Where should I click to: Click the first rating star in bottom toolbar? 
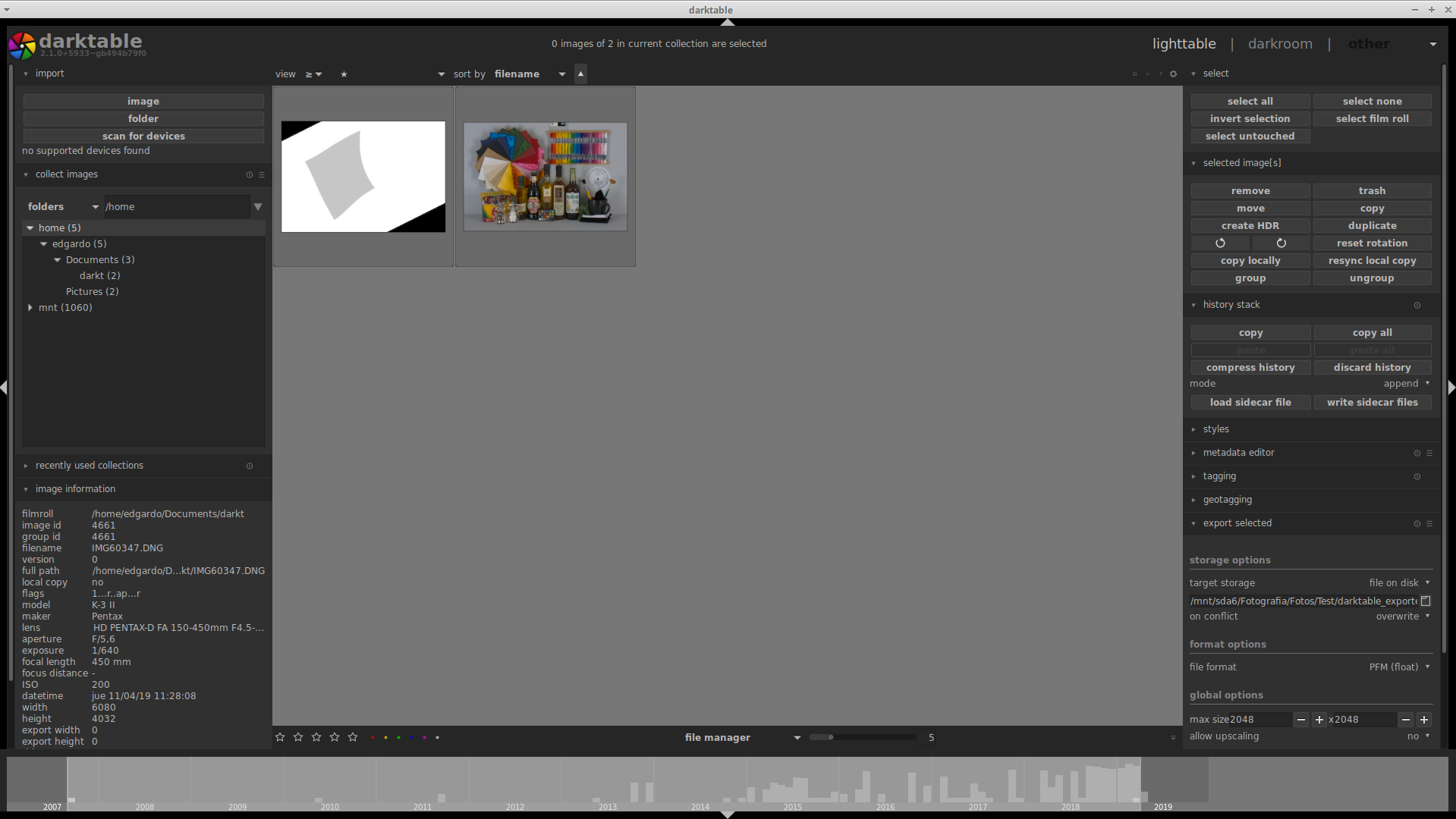280,737
